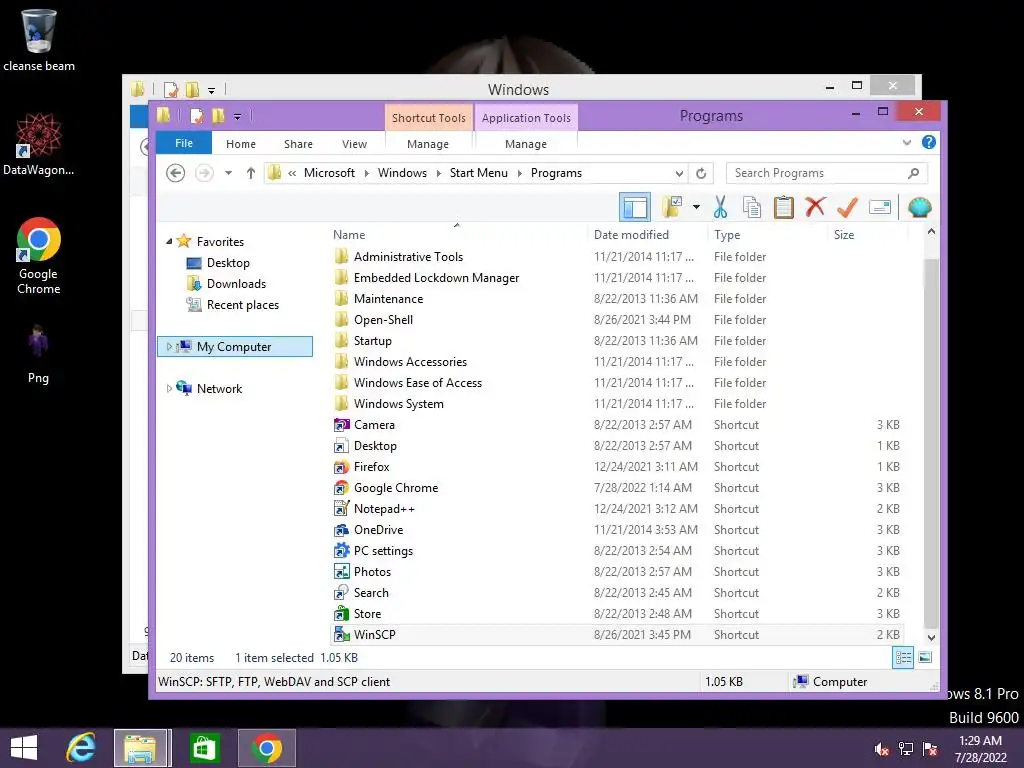Open Manage tab under Application Tools
This screenshot has height=768, width=1024.
(x=526, y=144)
